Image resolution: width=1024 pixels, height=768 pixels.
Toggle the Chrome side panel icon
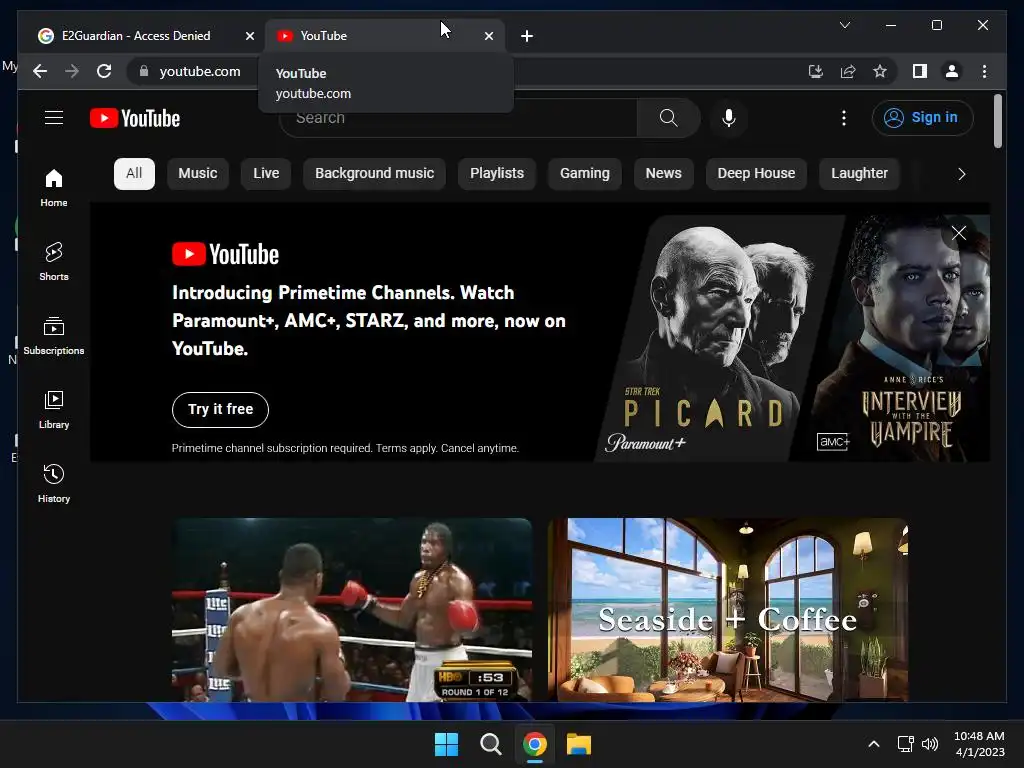coord(920,71)
